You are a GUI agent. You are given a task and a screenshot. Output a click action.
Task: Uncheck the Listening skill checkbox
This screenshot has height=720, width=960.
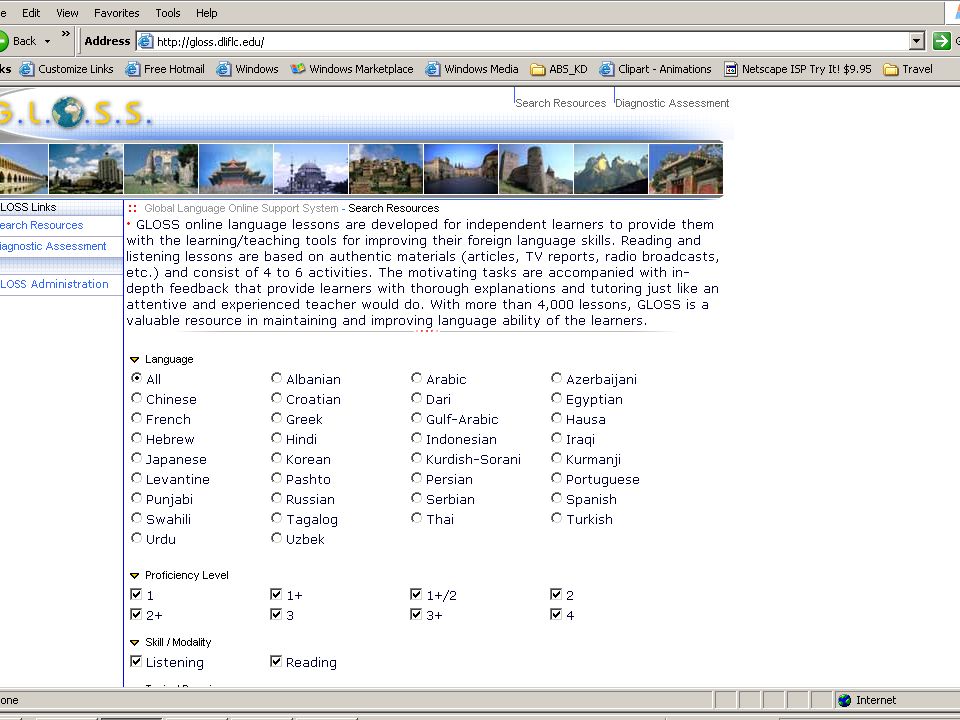(x=136, y=661)
